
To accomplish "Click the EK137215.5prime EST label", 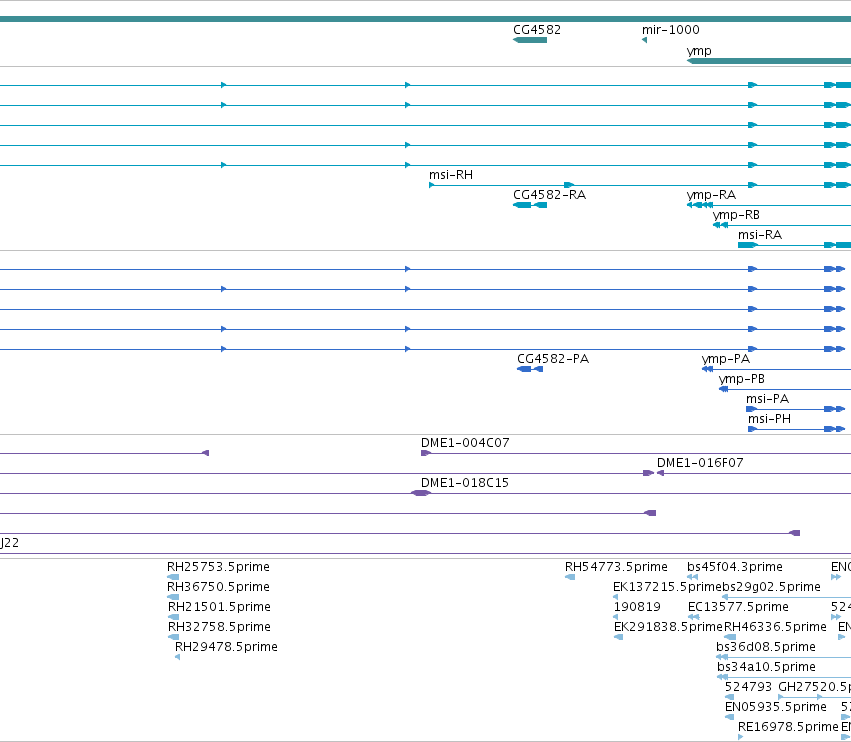I will pyautogui.click(x=667, y=587).
